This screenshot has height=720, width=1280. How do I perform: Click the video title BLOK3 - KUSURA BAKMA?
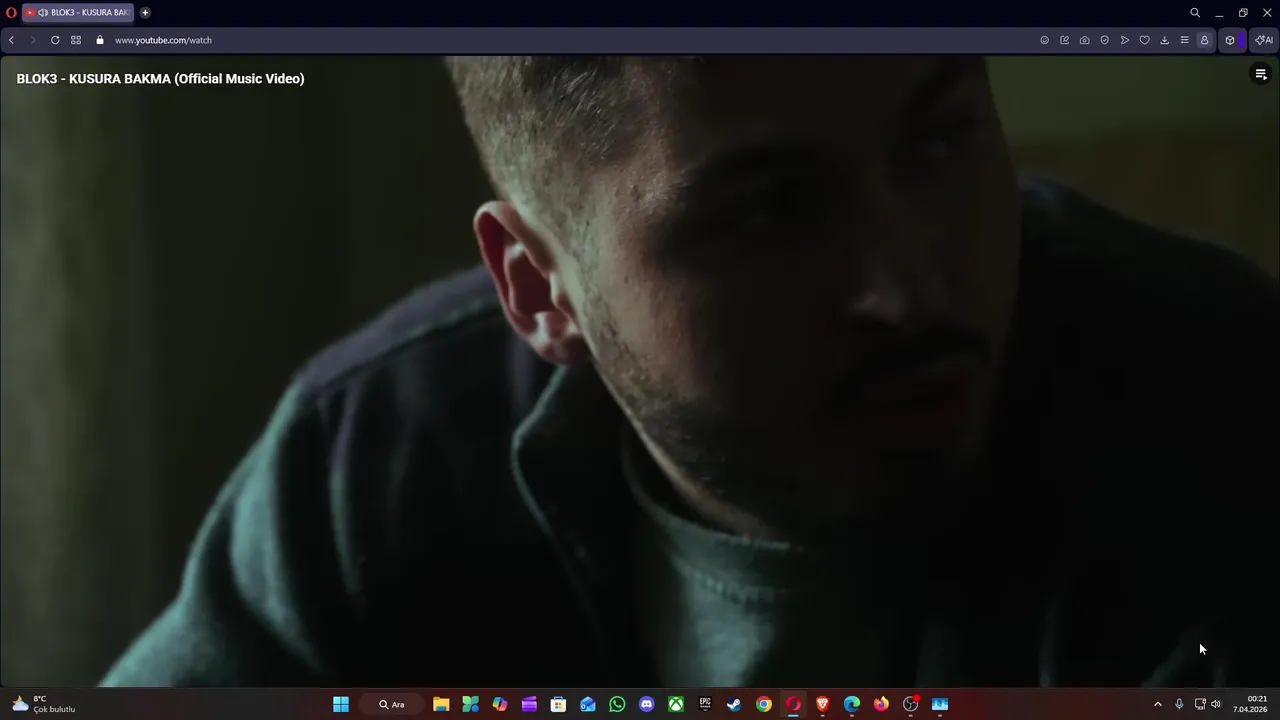point(160,79)
